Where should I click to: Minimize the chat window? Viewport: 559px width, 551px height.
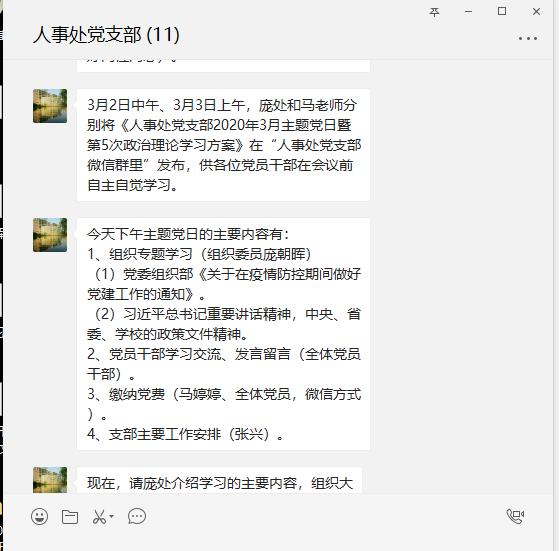click(x=468, y=12)
